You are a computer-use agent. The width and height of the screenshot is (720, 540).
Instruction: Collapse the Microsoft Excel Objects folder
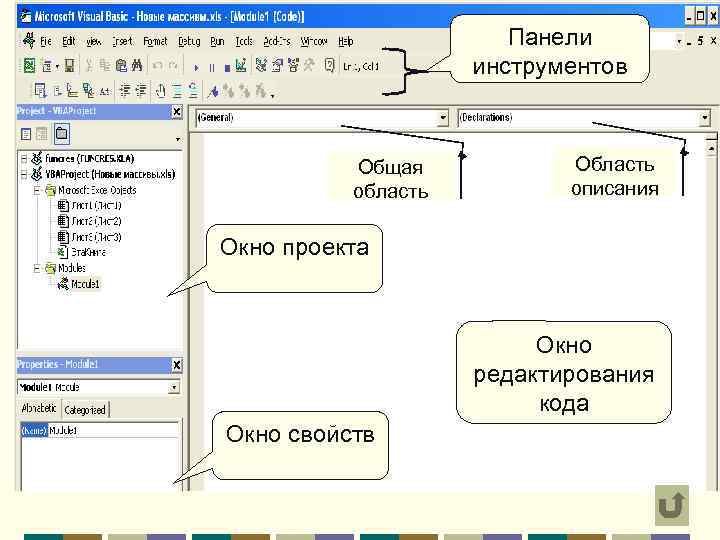[x=37, y=190]
